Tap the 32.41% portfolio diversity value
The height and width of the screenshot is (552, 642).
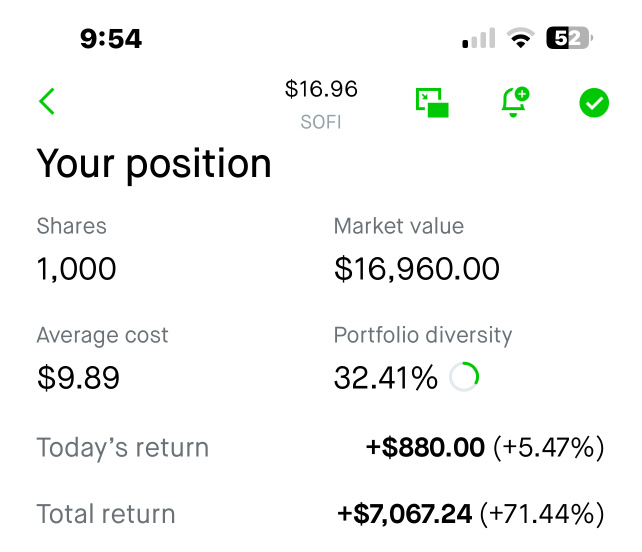coord(386,378)
